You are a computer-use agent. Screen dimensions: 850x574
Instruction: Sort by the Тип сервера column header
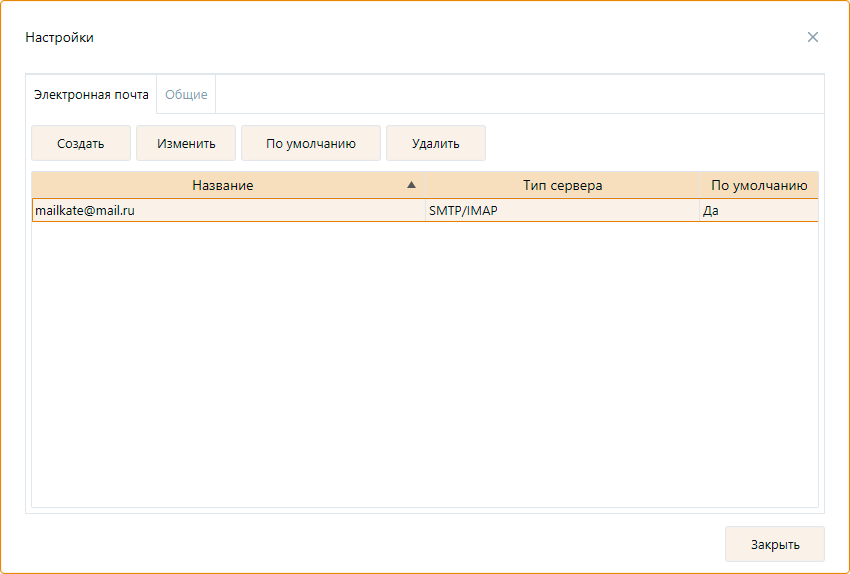pos(562,185)
